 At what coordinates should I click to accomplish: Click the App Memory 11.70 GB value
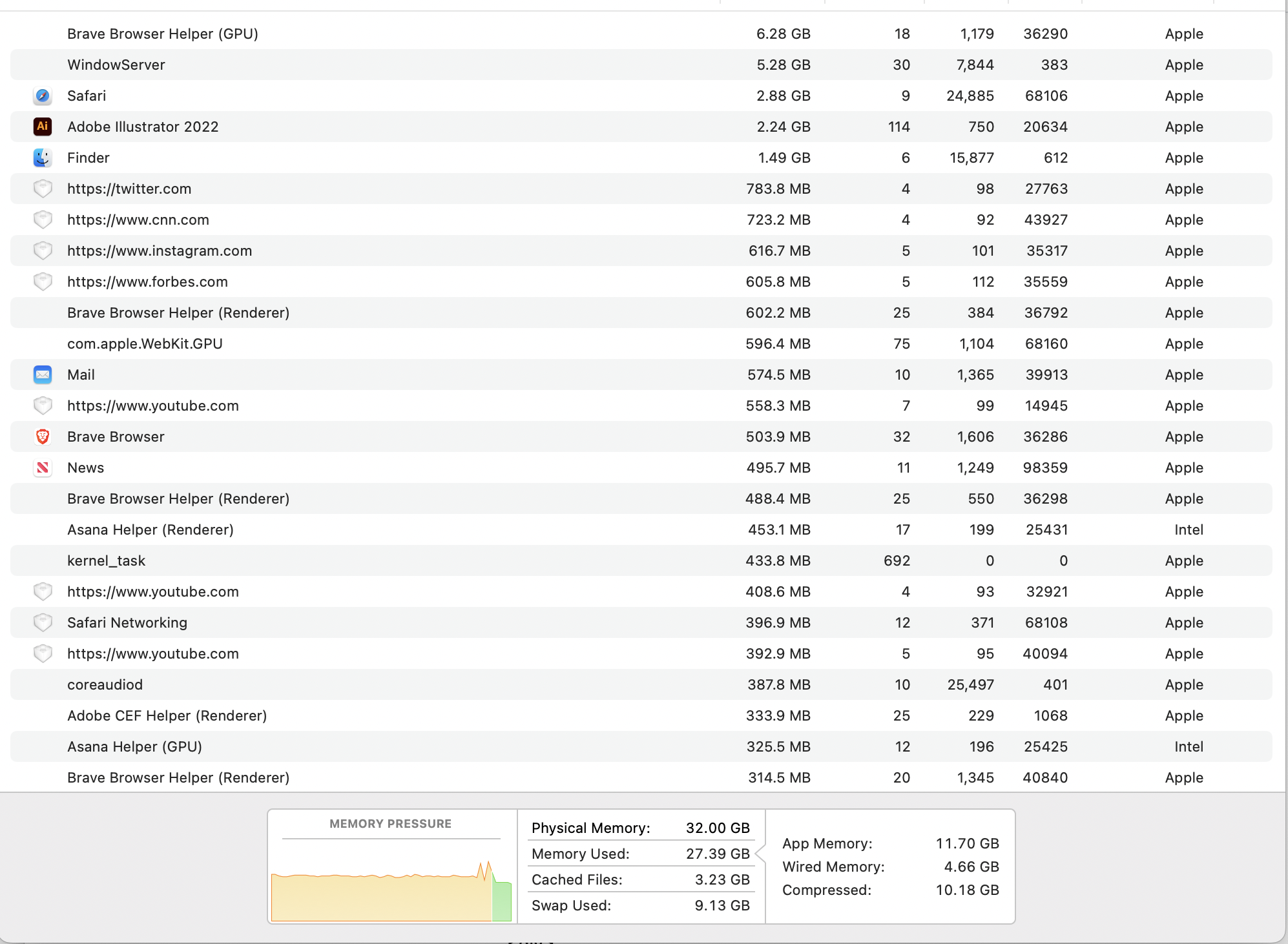point(967,843)
